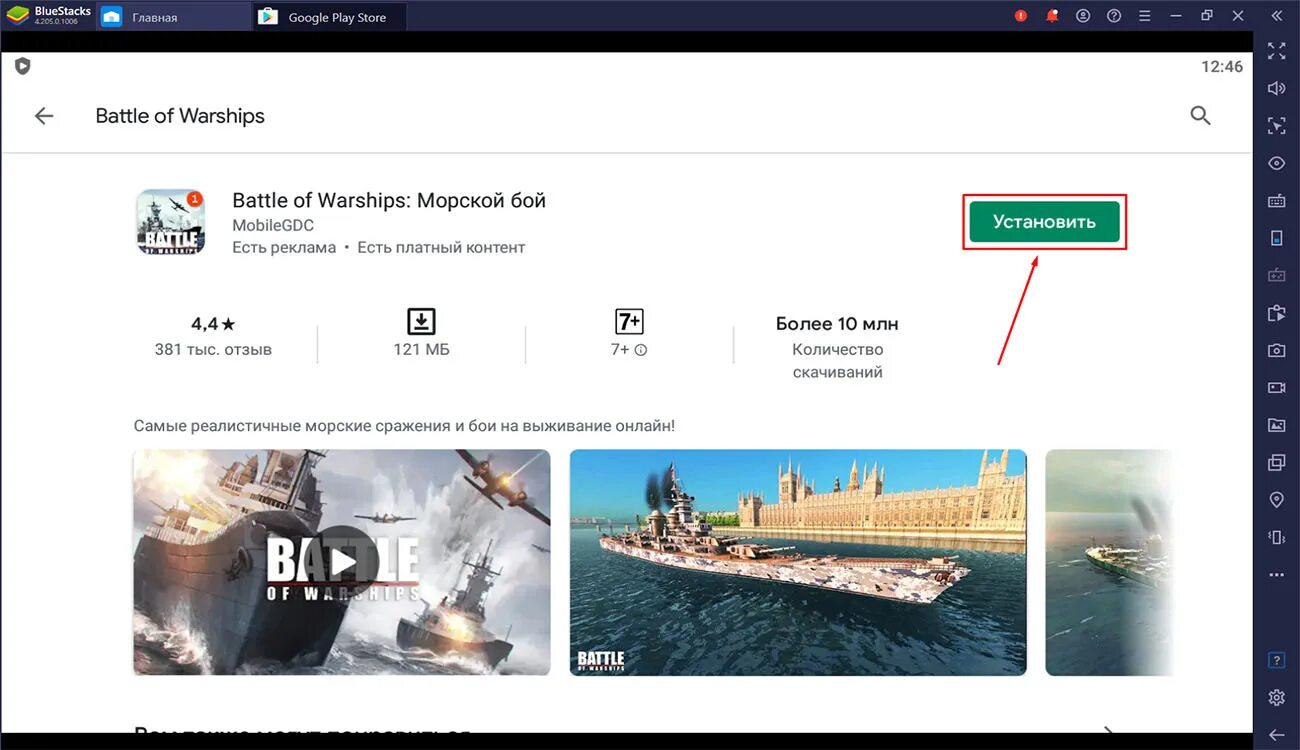Open the sidebar help question mark

point(1276,660)
